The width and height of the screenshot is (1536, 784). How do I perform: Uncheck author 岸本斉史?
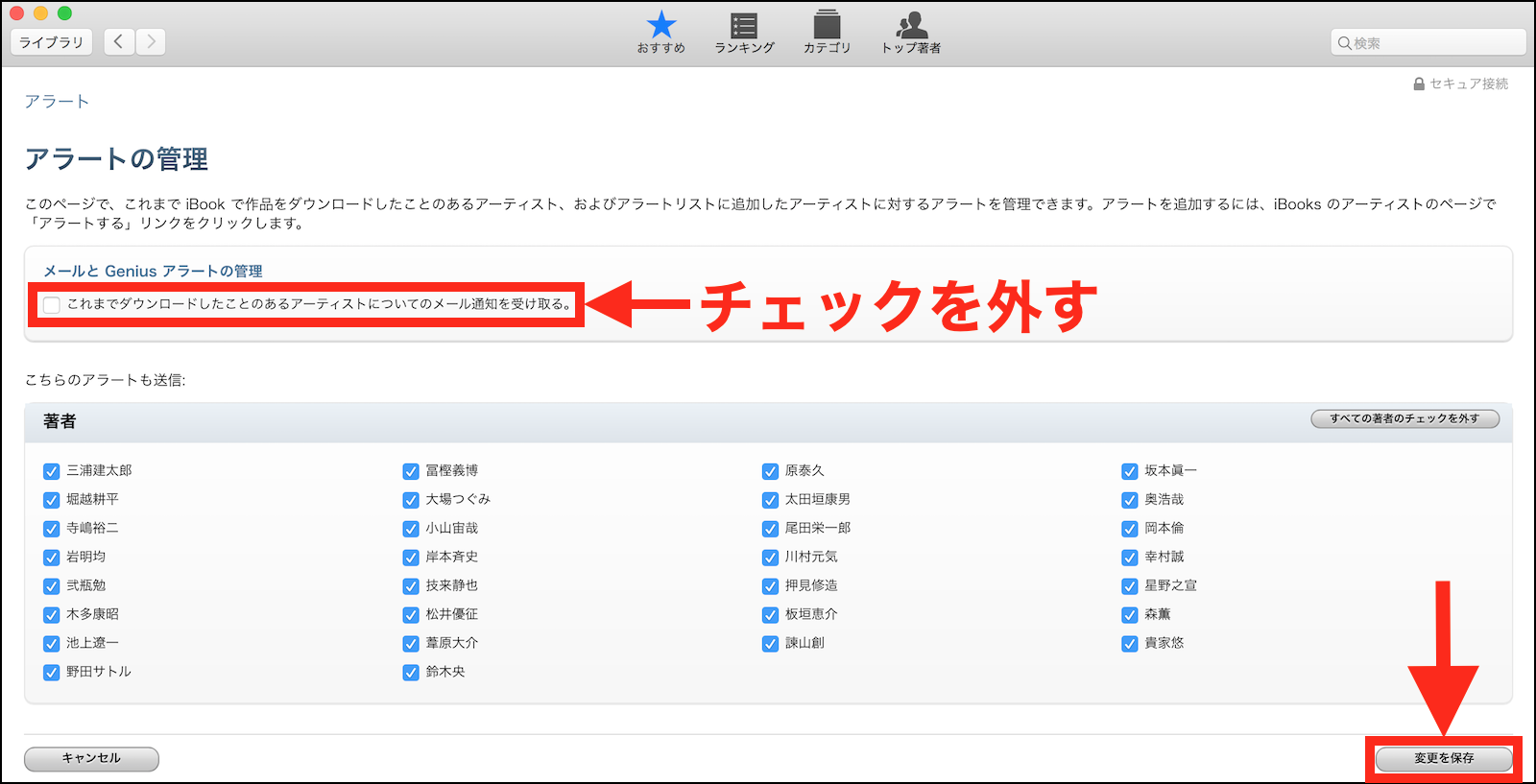(411, 558)
